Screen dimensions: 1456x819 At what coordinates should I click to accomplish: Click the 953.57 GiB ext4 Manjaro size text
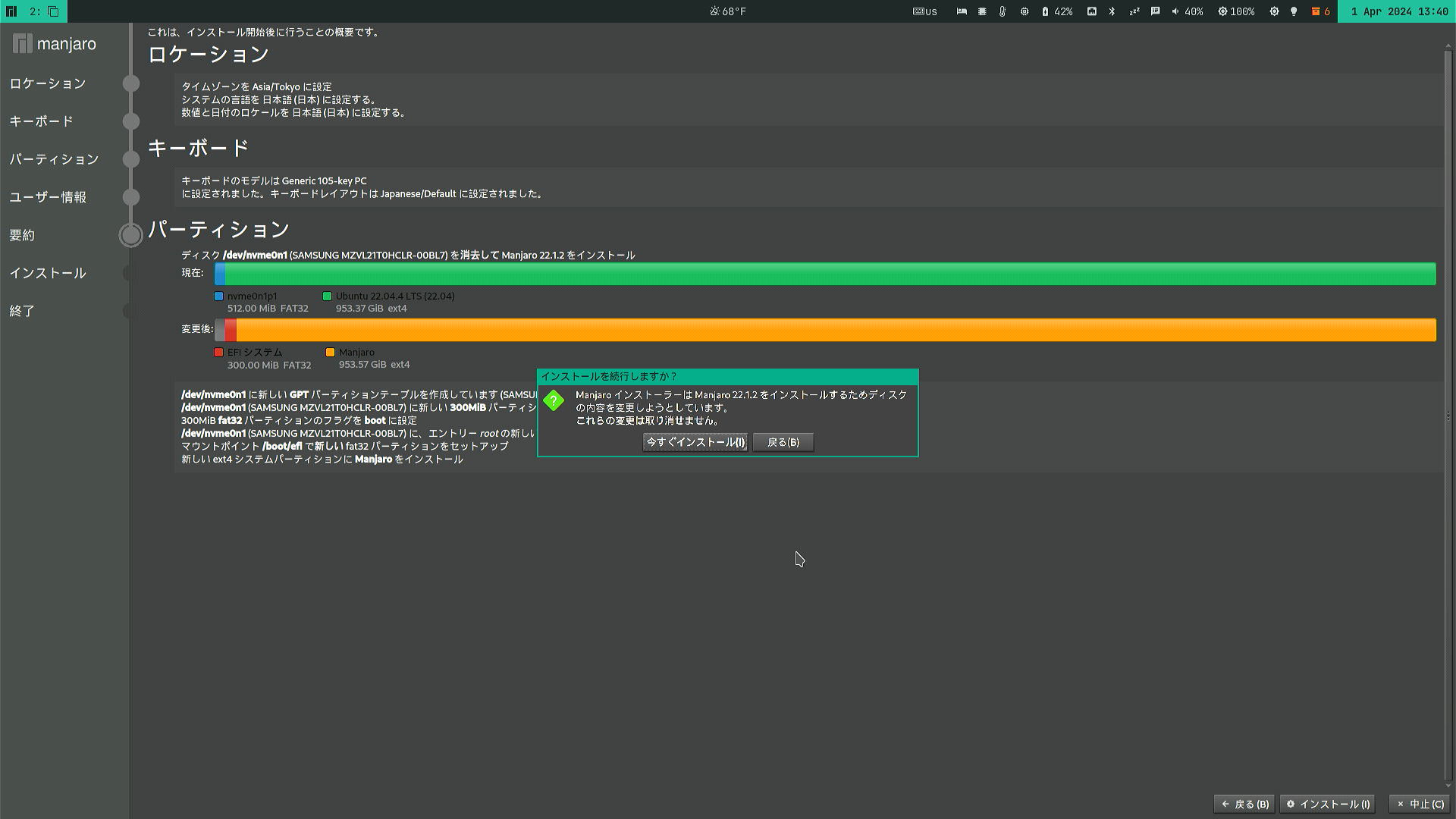click(x=375, y=365)
